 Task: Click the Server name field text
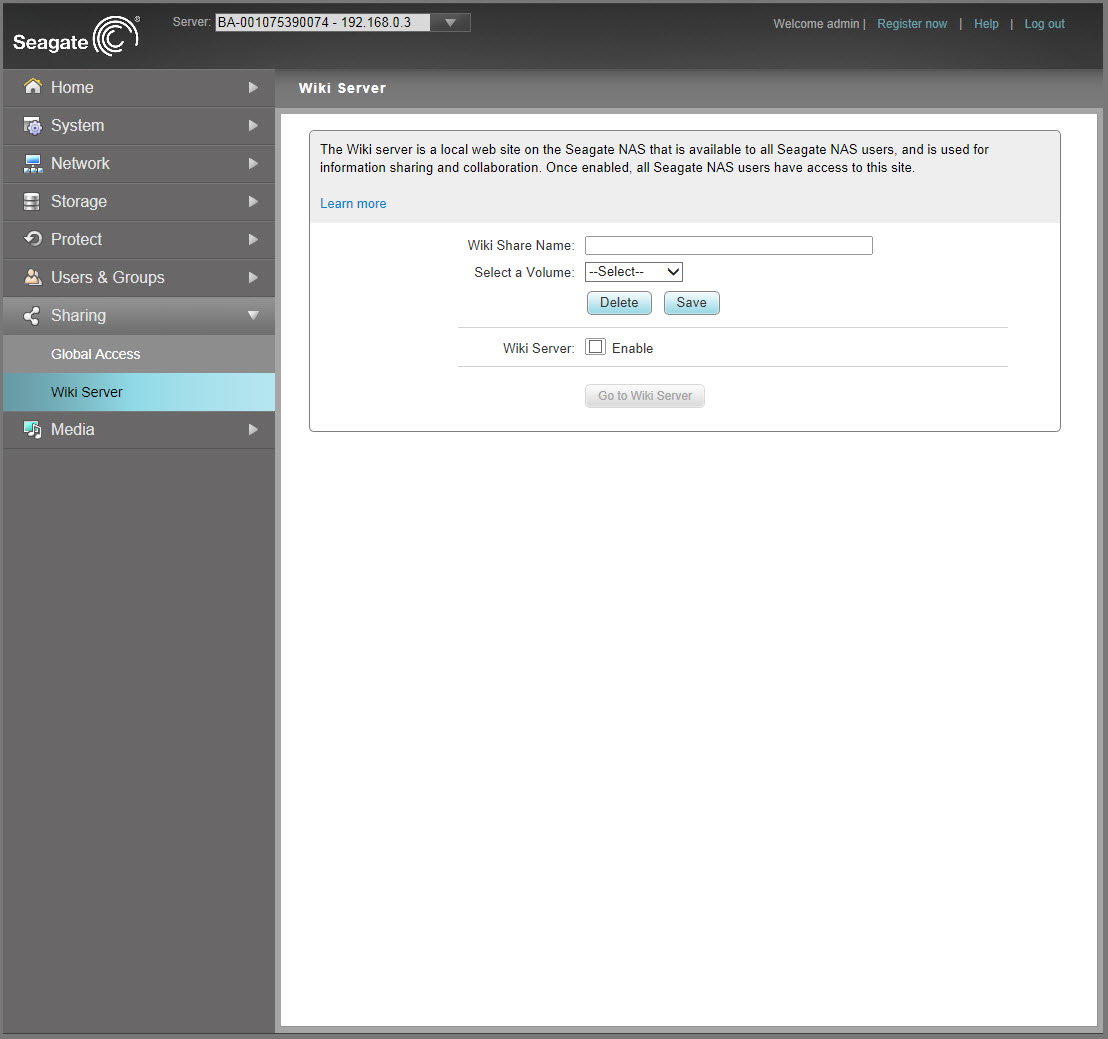click(x=322, y=23)
